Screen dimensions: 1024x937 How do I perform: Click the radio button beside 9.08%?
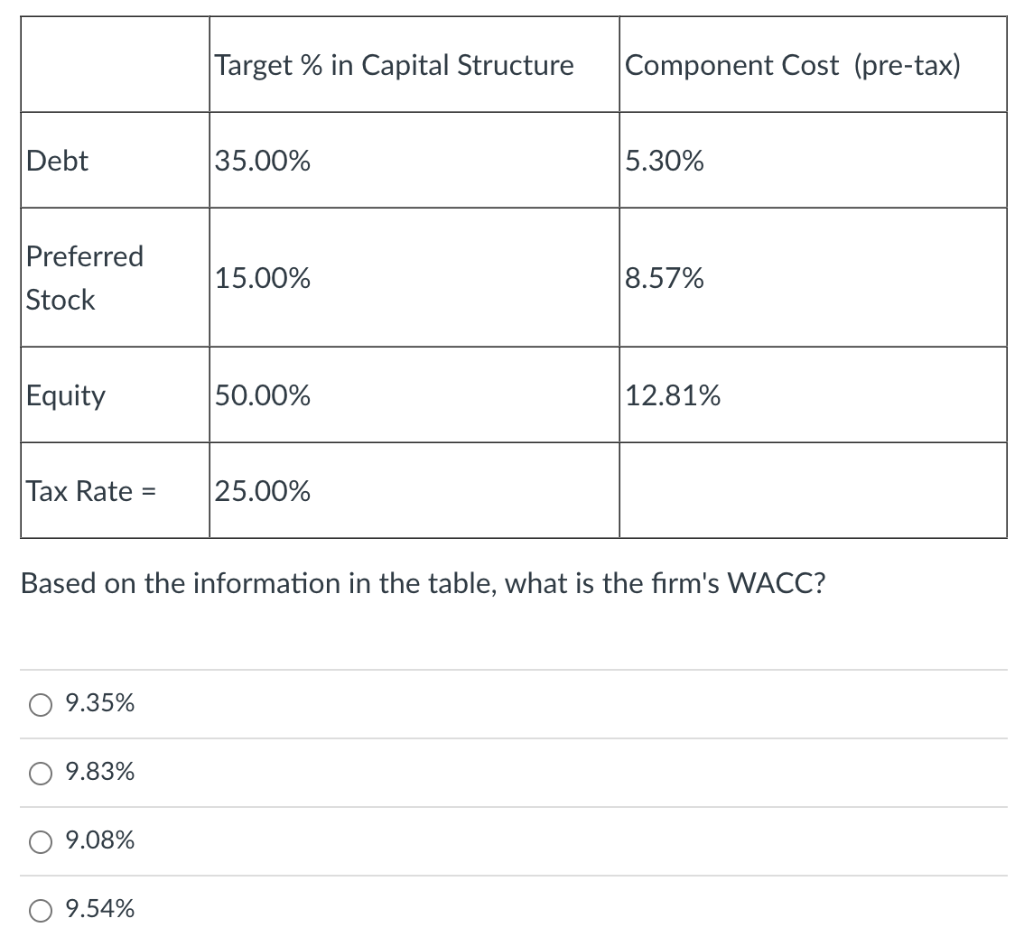click(x=38, y=840)
